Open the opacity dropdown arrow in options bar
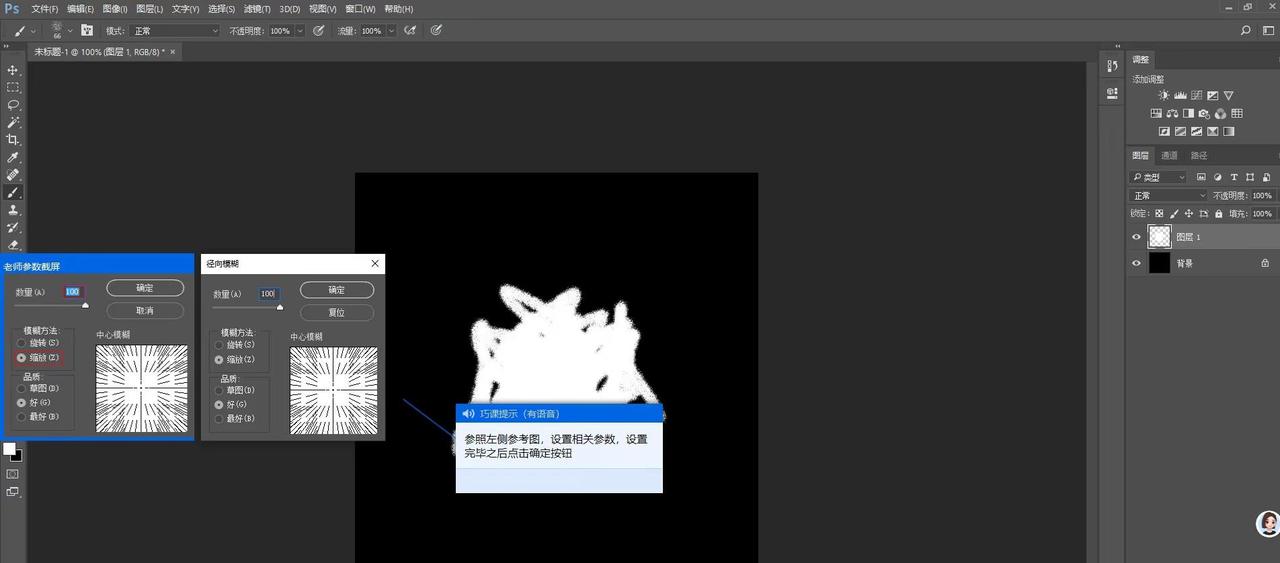Image resolution: width=1280 pixels, height=563 pixels. (x=299, y=31)
